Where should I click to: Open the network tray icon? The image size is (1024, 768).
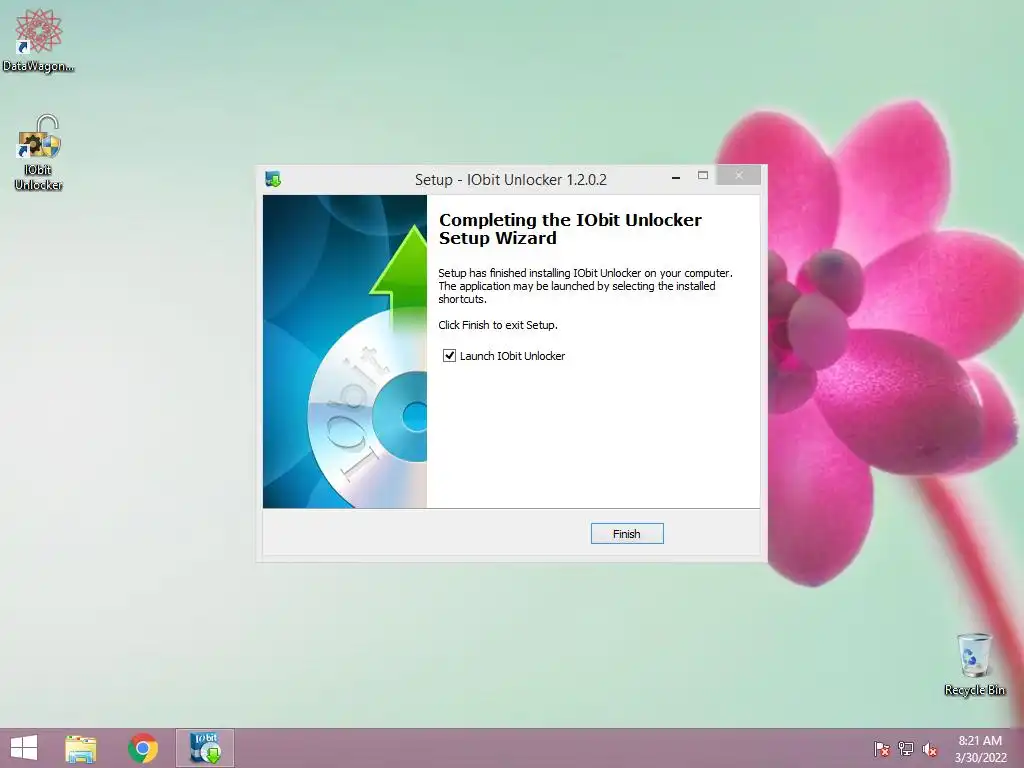click(906, 749)
